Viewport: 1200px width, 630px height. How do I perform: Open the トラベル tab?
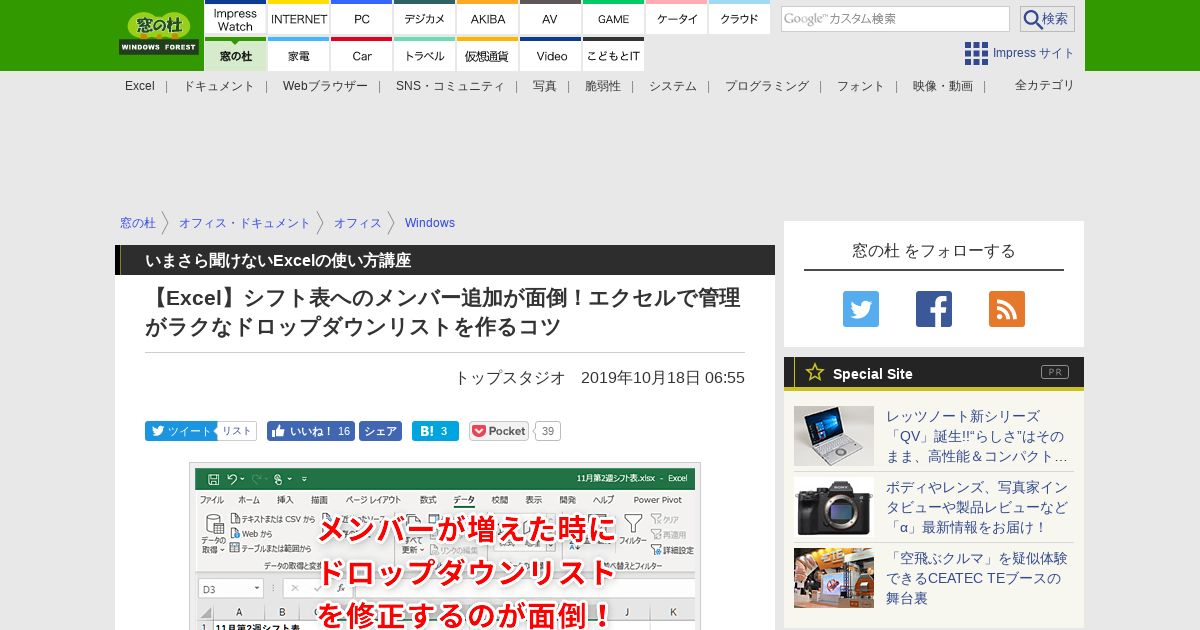pyautogui.click(x=425, y=55)
